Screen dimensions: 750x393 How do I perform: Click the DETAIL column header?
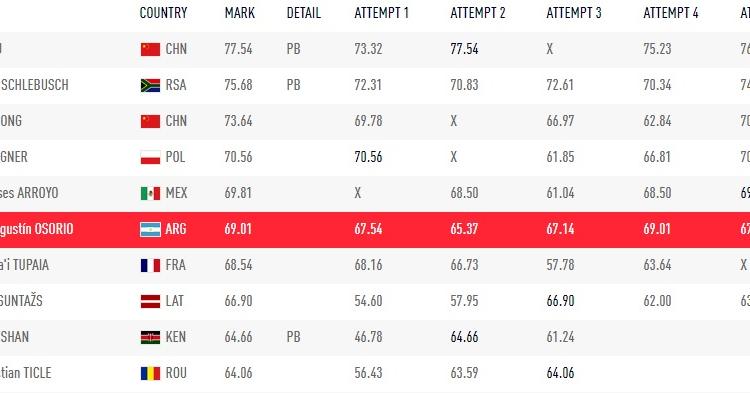click(x=304, y=13)
